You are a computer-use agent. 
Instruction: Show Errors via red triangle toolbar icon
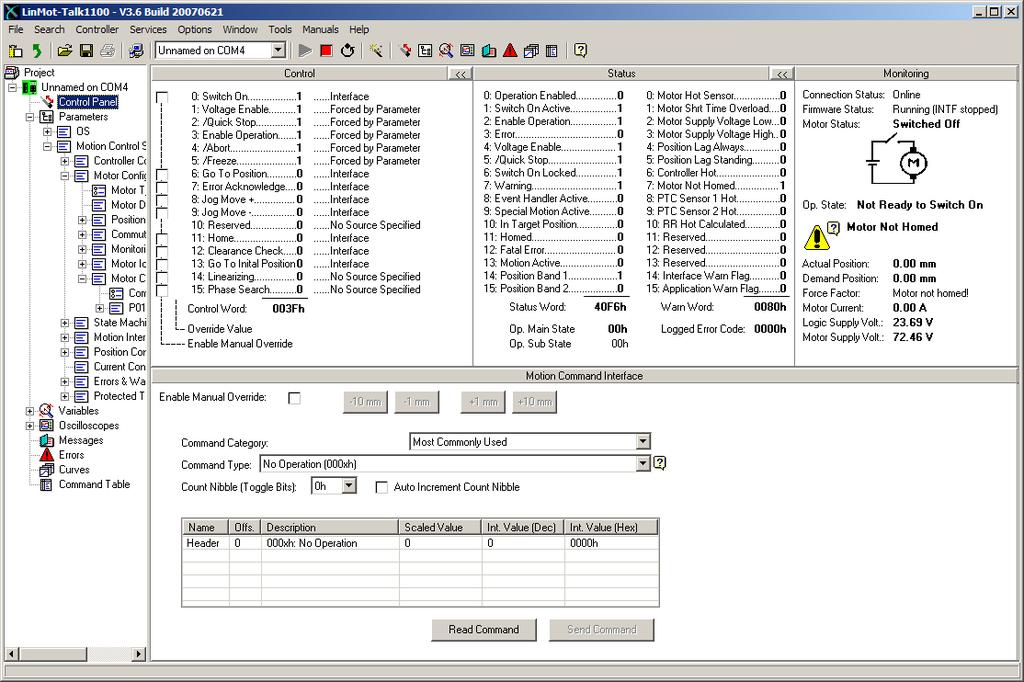point(510,50)
